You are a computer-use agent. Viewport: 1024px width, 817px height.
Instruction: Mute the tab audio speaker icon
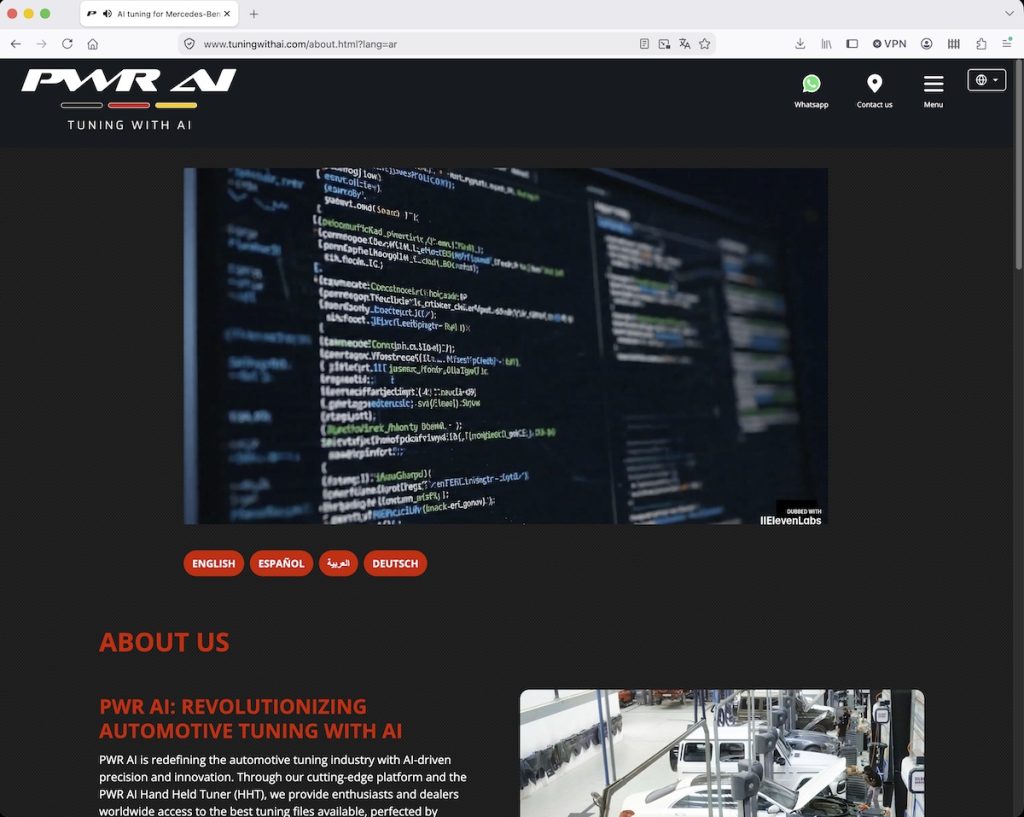tap(107, 14)
